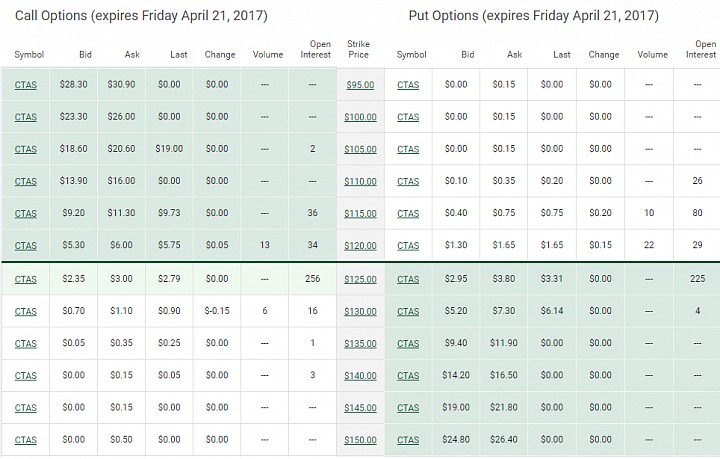Select the $140.00 strike price link

pos(360,375)
